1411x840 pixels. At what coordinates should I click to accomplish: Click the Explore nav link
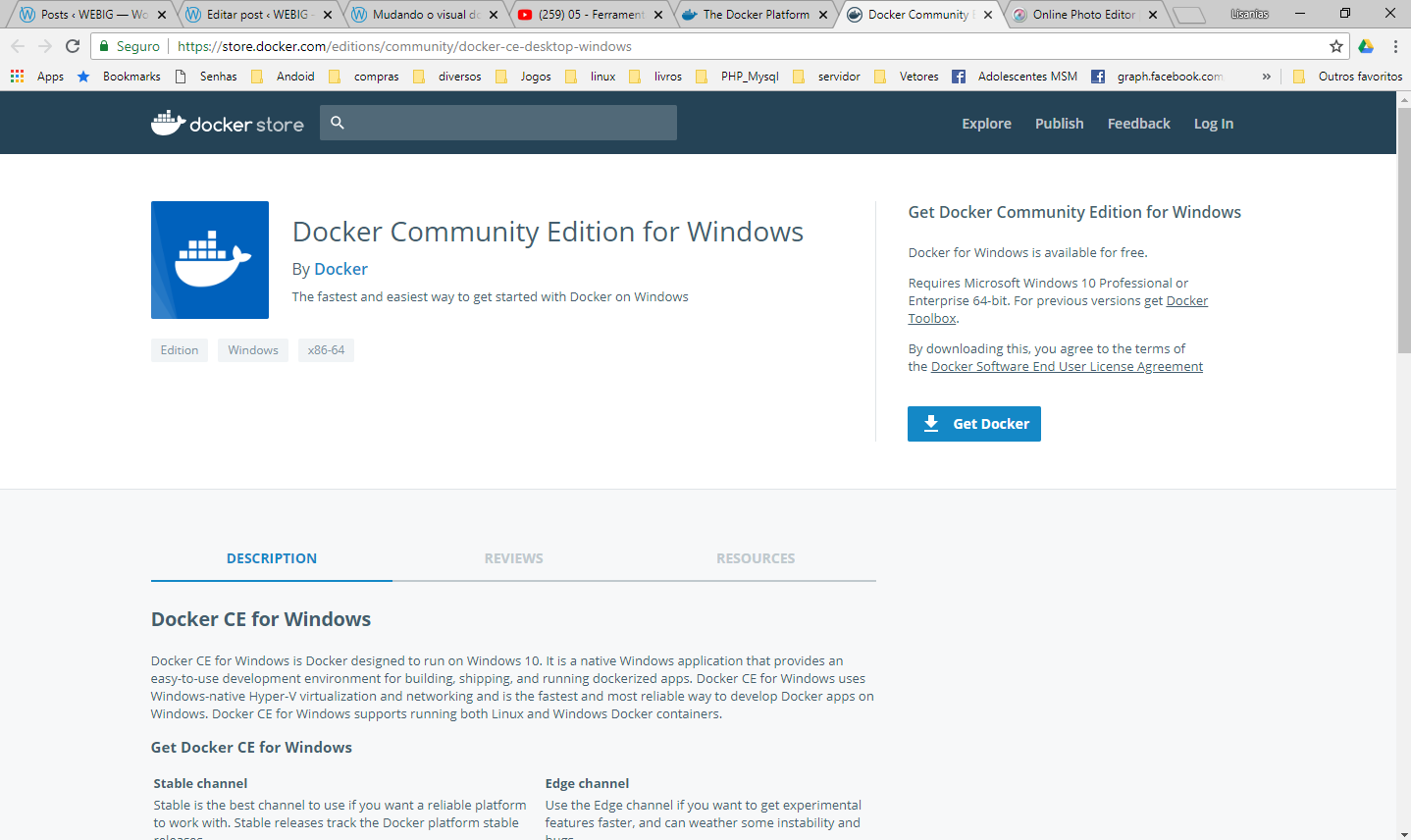point(986,124)
